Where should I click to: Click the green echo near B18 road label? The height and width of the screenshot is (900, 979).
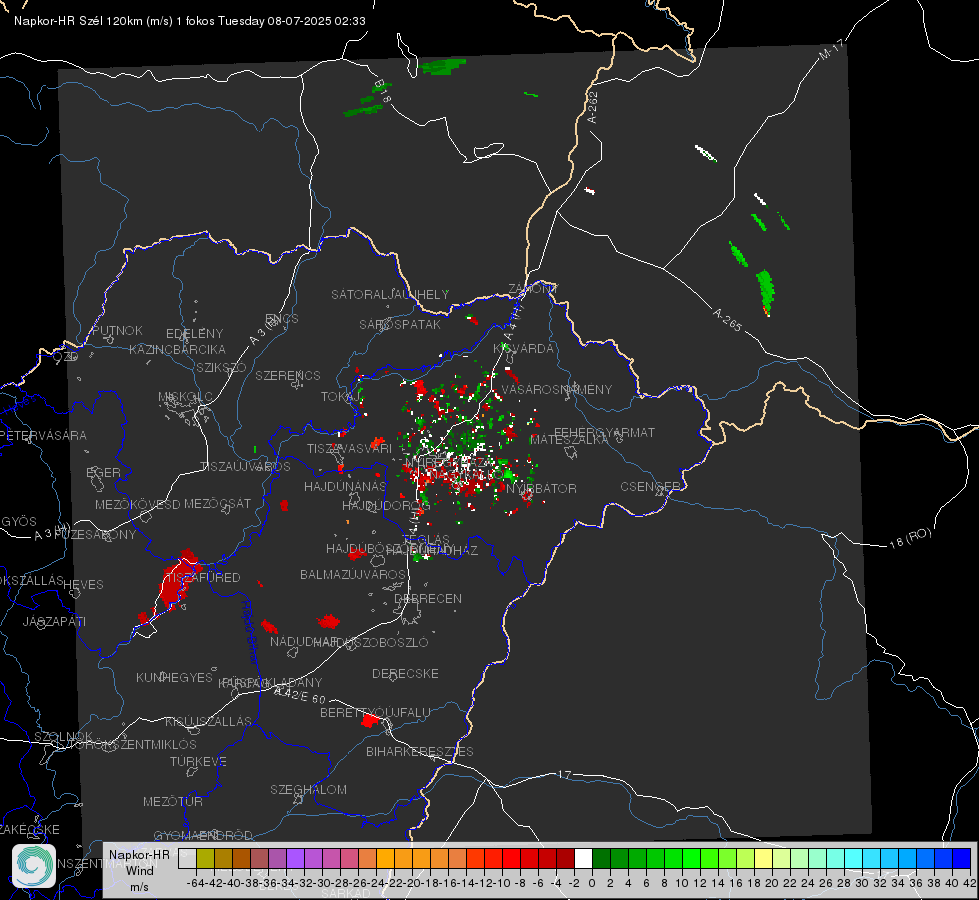[364, 111]
